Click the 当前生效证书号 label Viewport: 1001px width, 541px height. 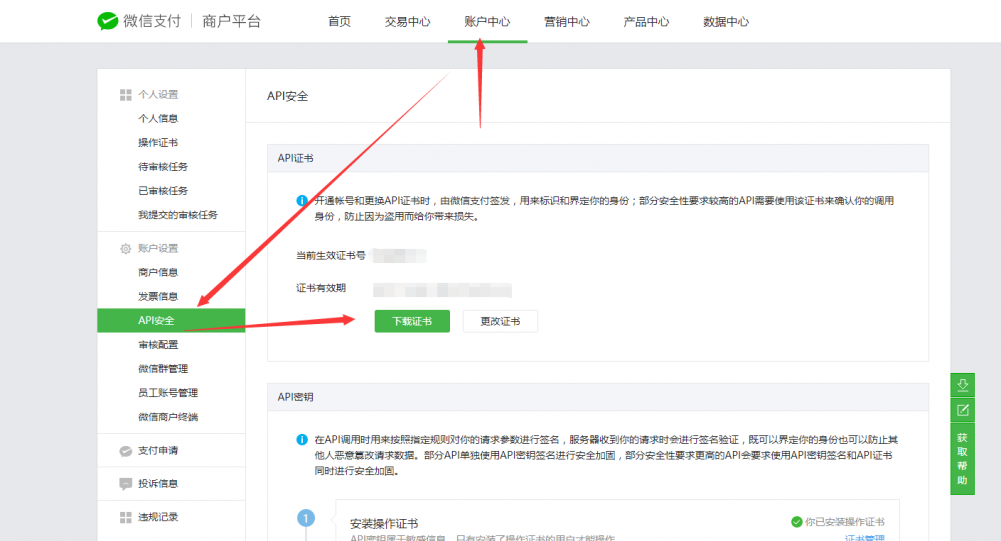[x=331, y=255]
